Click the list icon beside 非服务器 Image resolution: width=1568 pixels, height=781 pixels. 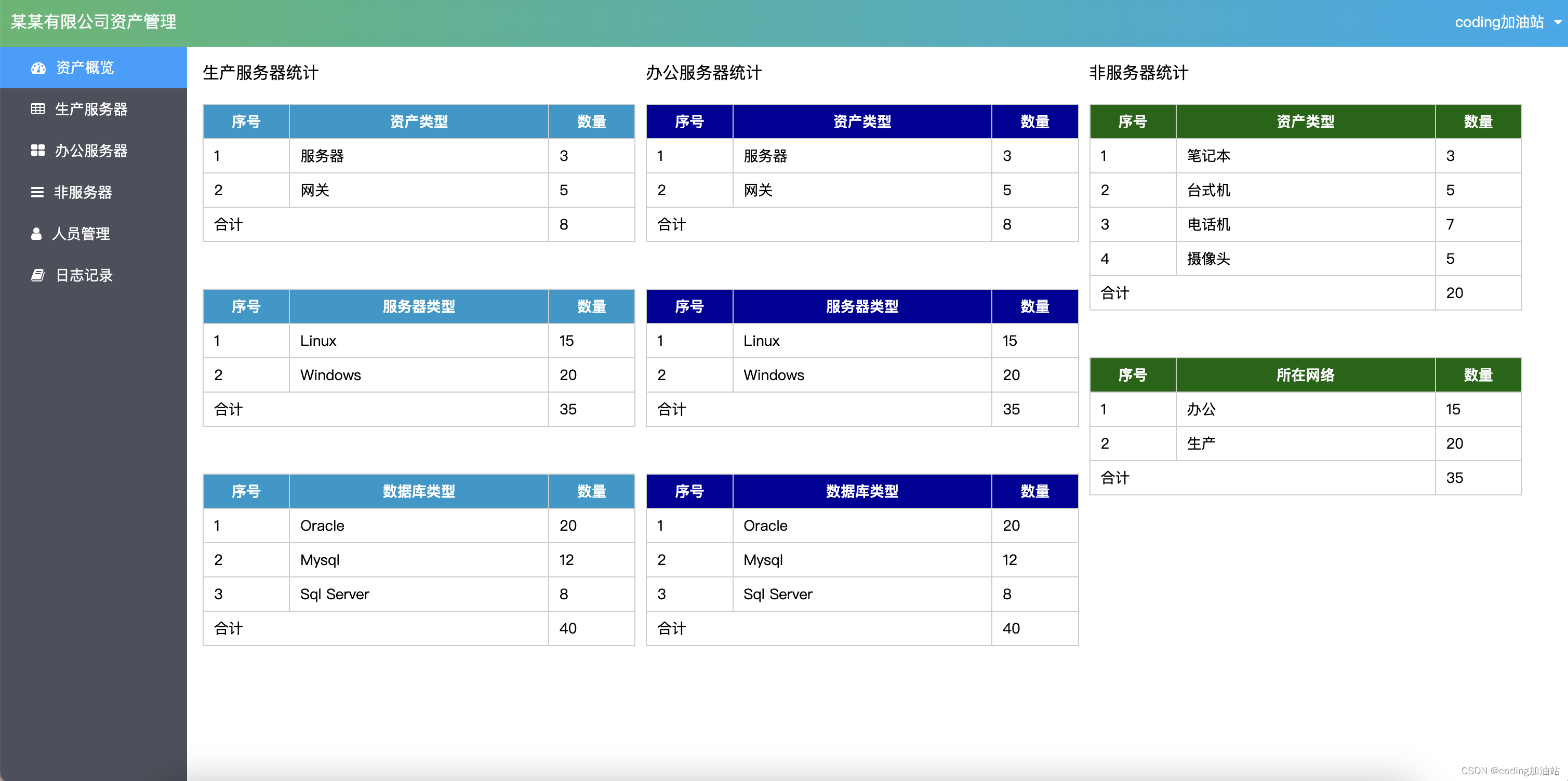[x=37, y=192]
